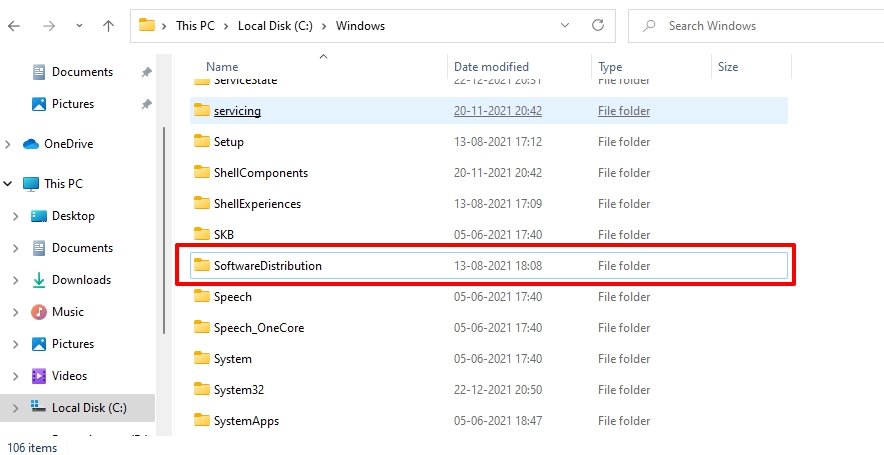Screen dimensions: 884x455
Task: Select Videos in the navigation pane
Action: point(69,376)
